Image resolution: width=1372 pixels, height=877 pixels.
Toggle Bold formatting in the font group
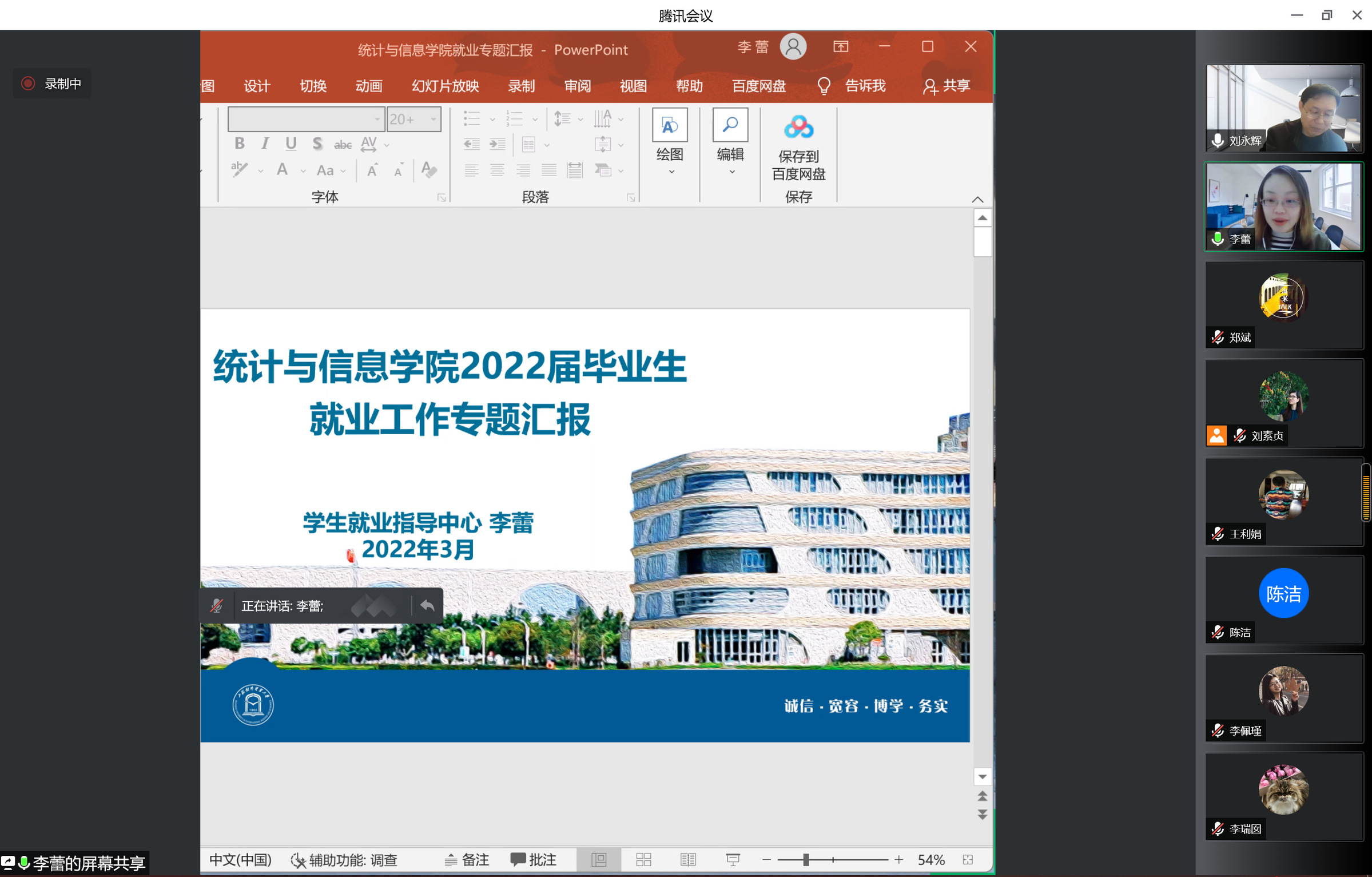pos(240,144)
